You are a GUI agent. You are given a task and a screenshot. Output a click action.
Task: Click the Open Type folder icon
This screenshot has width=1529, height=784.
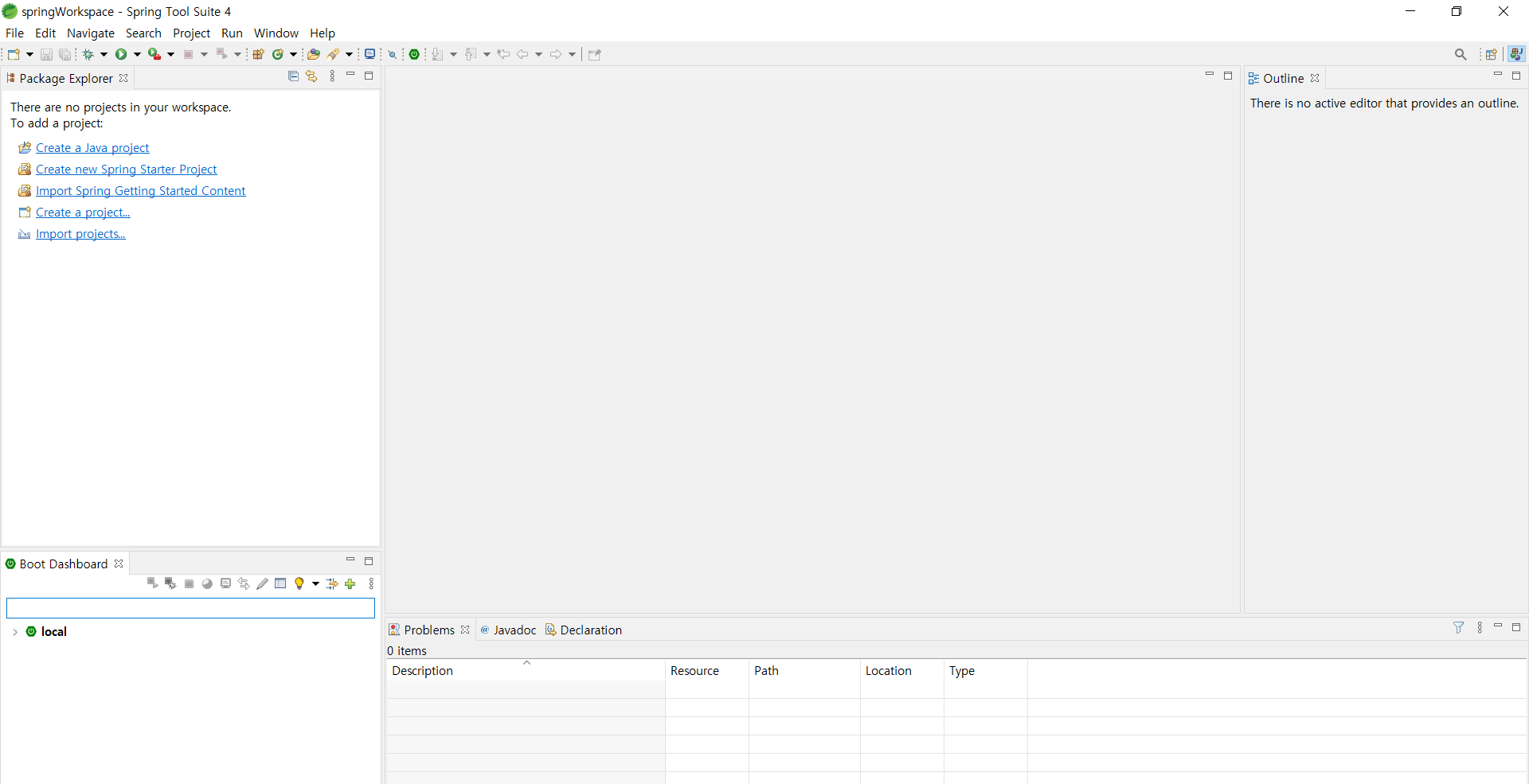(314, 54)
